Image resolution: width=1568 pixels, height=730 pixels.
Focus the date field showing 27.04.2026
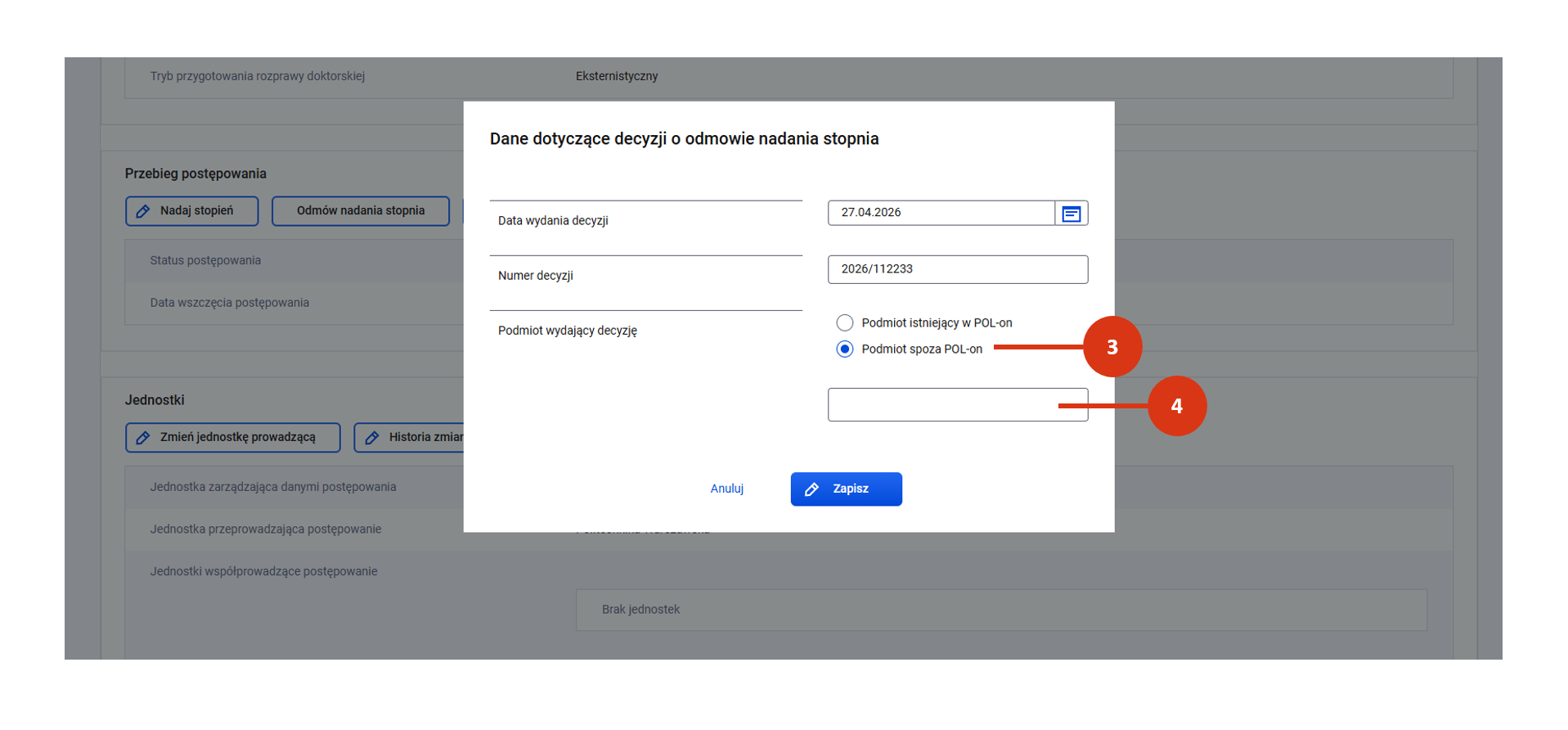[941, 213]
